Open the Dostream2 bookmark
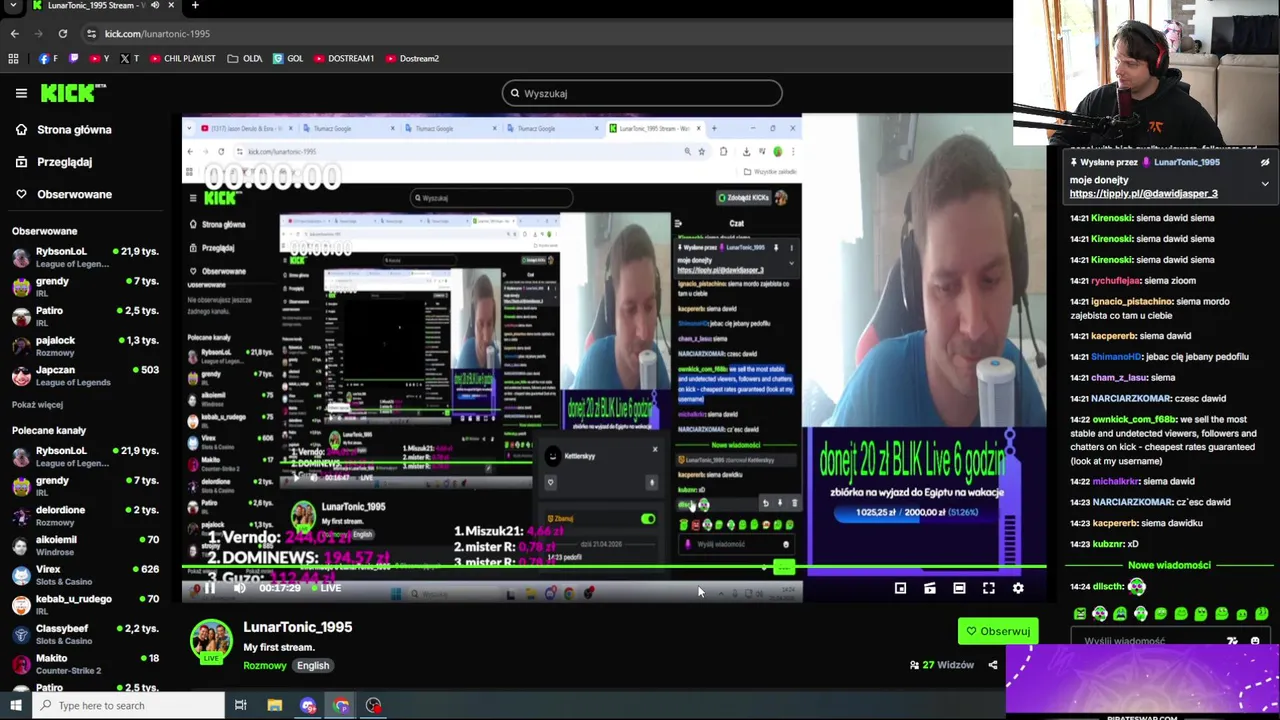Screen dimensions: 1280x720 412,58
